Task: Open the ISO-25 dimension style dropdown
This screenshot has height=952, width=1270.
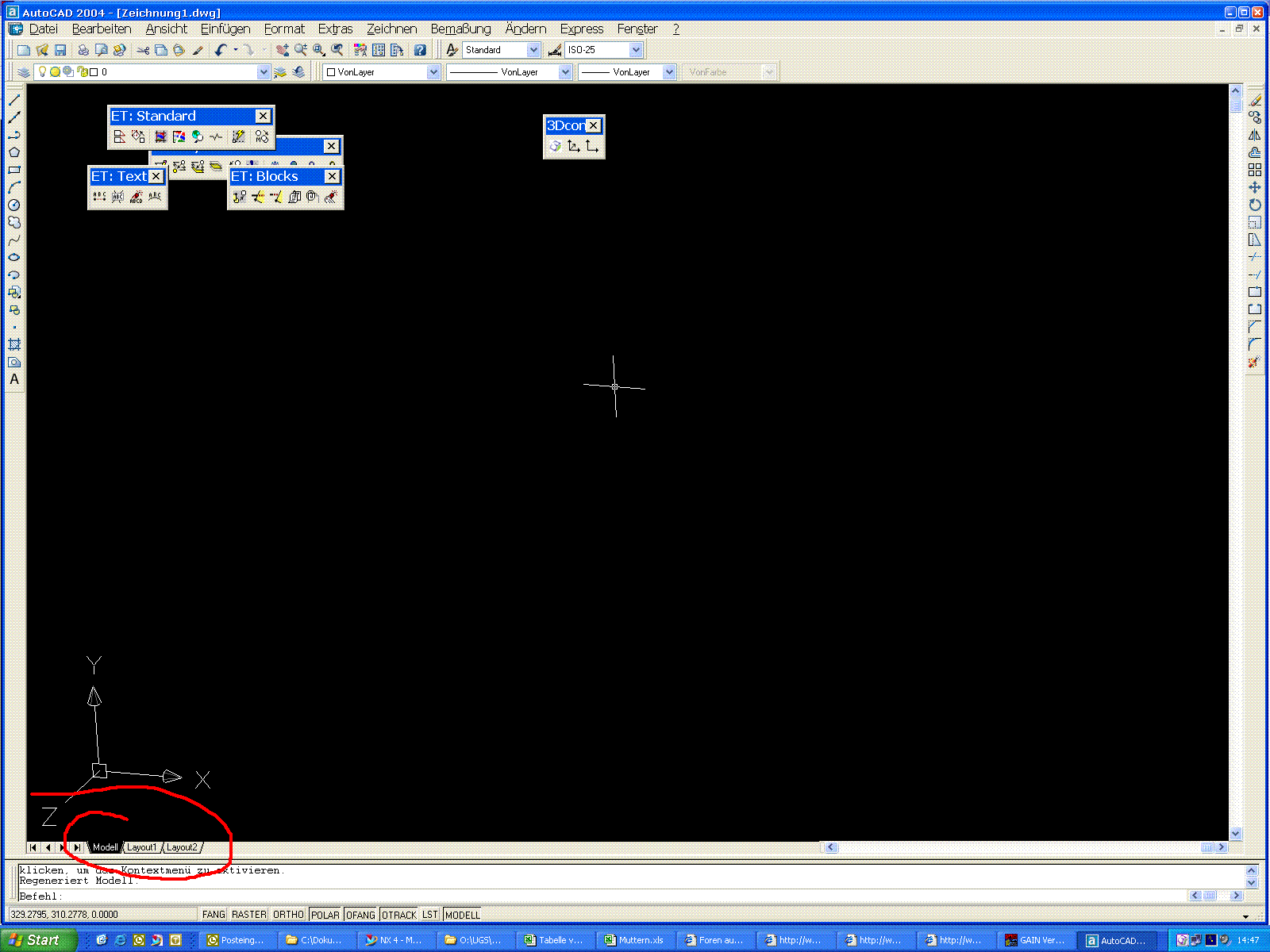Action: pyautogui.click(x=636, y=50)
